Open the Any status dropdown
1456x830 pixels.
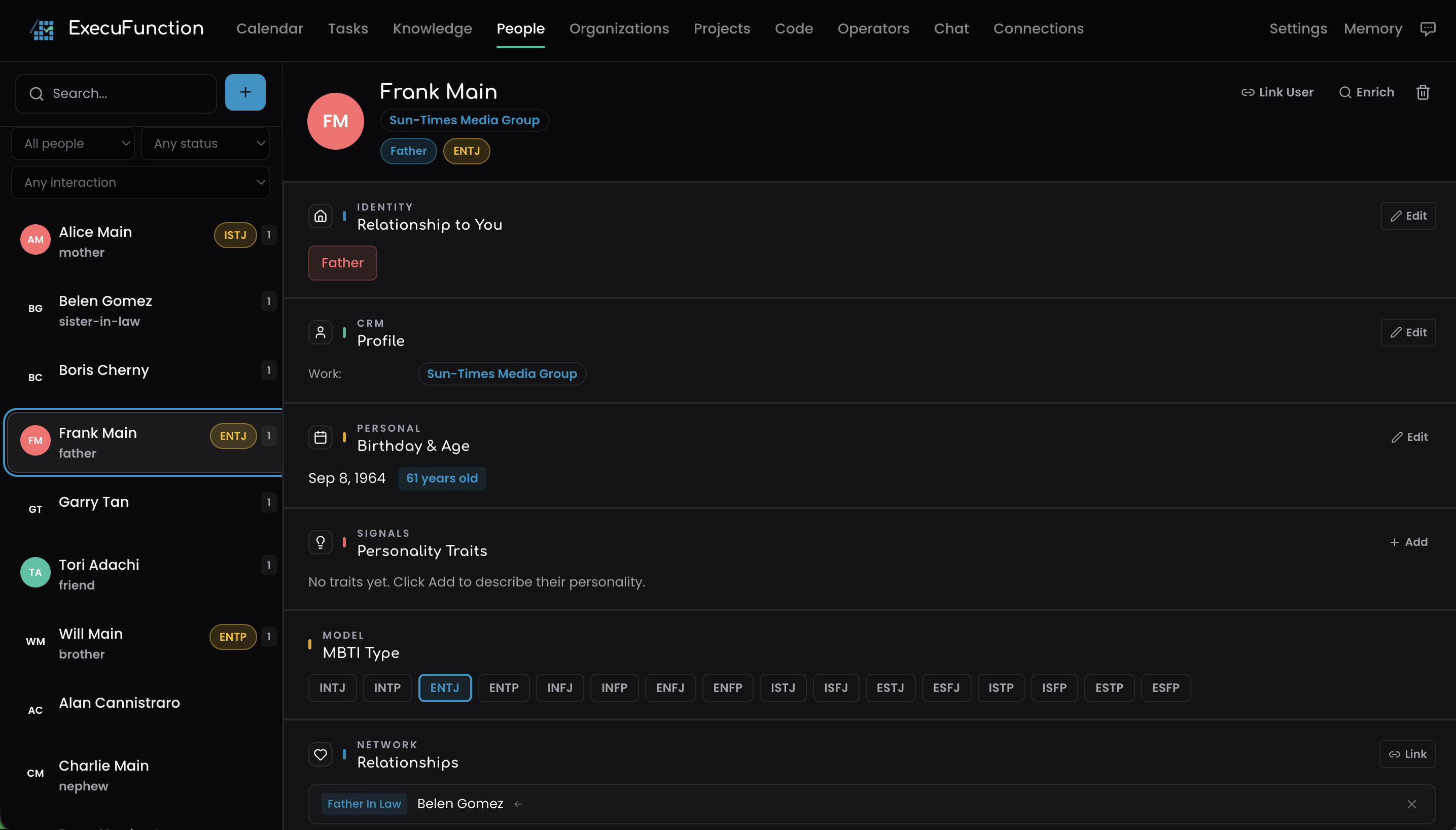coord(205,143)
